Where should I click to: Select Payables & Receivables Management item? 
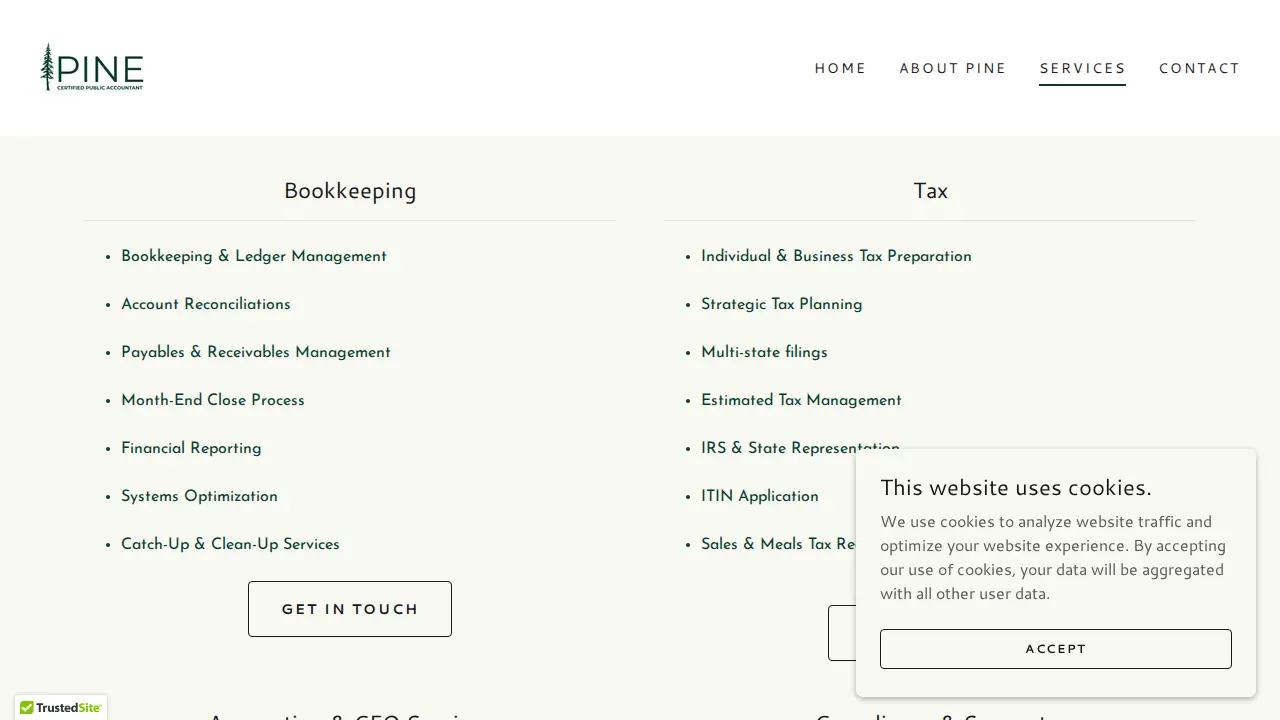(x=256, y=352)
